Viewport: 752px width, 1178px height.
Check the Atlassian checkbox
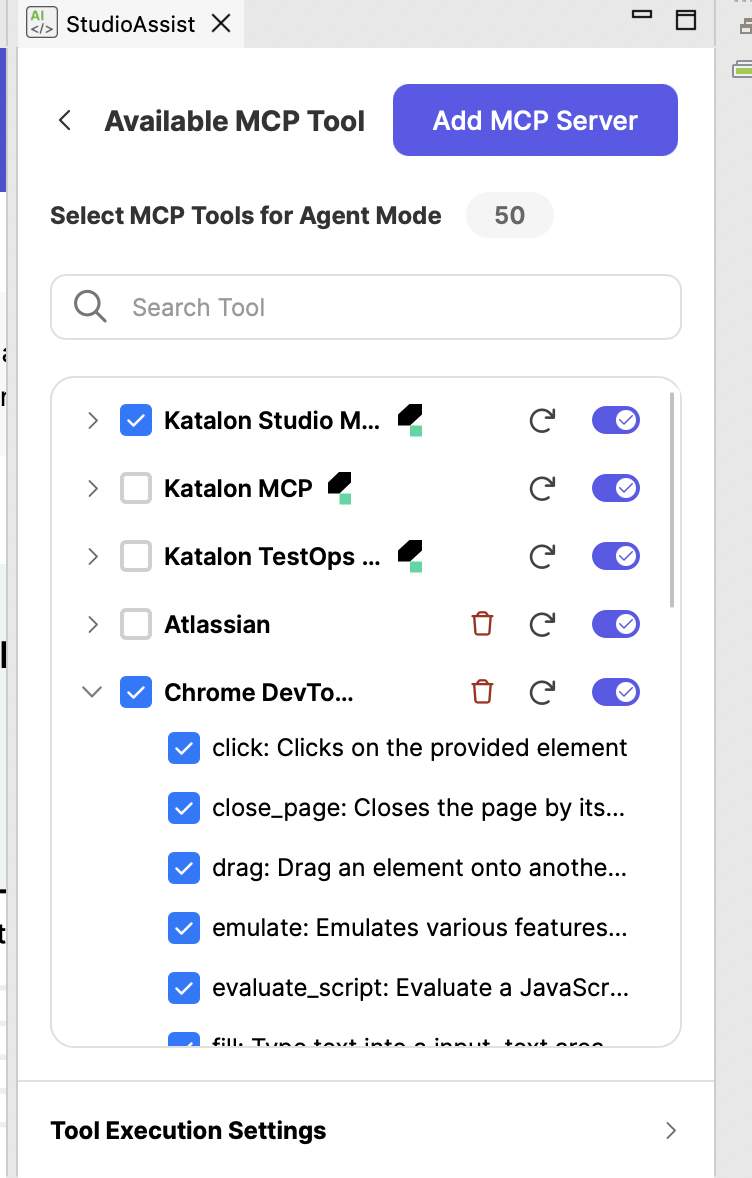click(136, 624)
